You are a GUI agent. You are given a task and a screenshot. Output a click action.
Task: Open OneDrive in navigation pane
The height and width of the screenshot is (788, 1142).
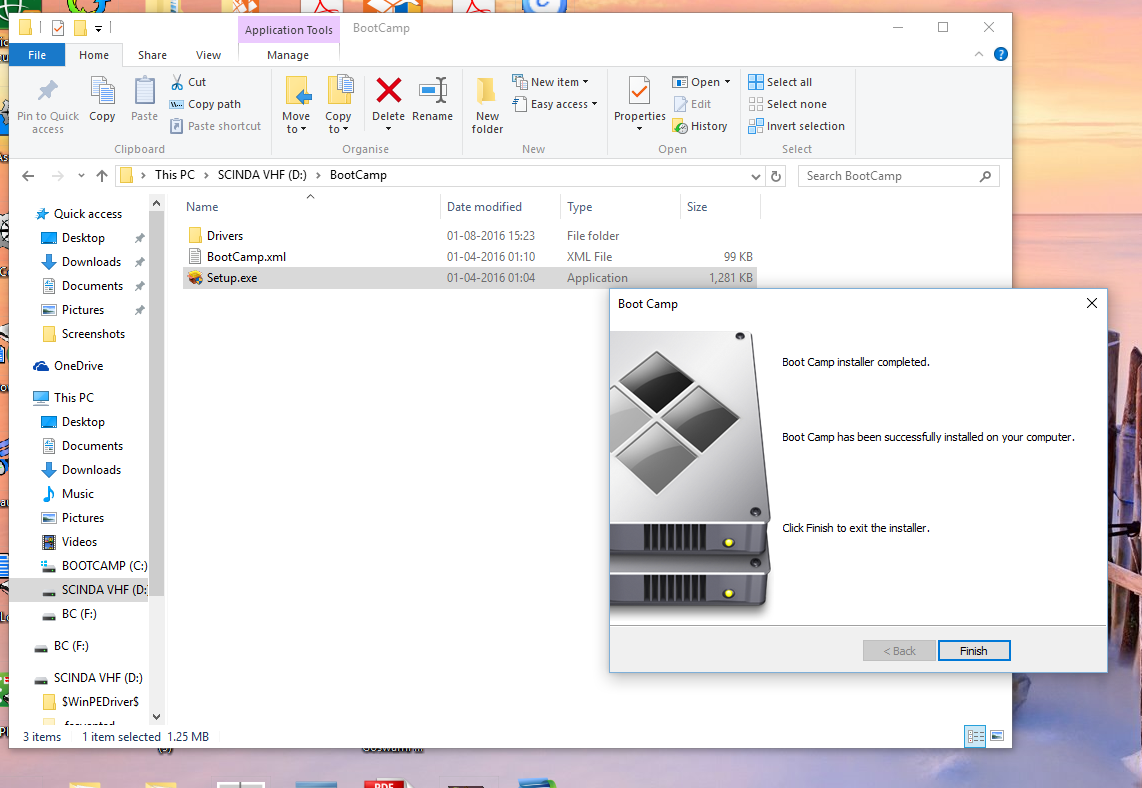pos(78,366)
